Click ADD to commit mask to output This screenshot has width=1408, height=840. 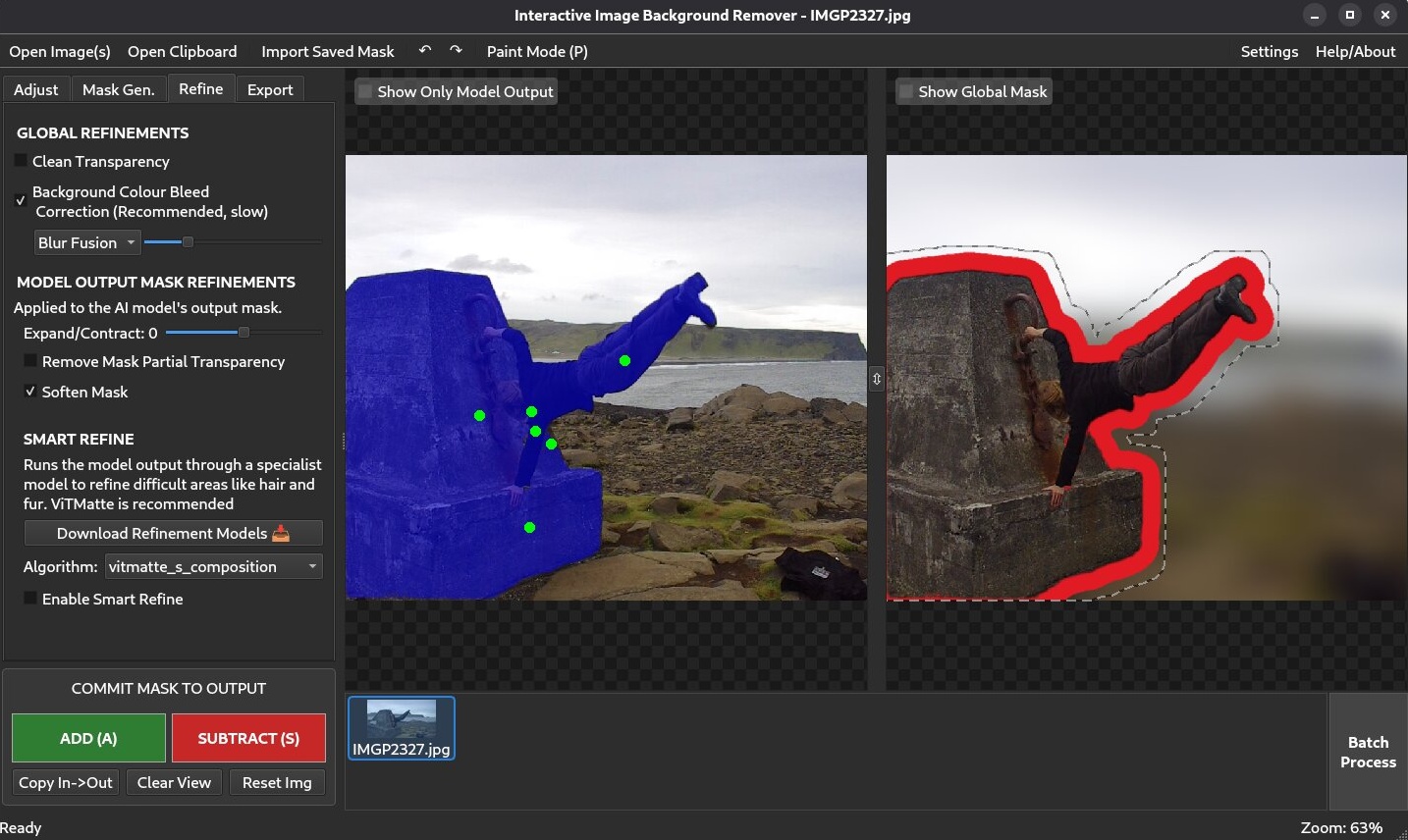(87, 737)
